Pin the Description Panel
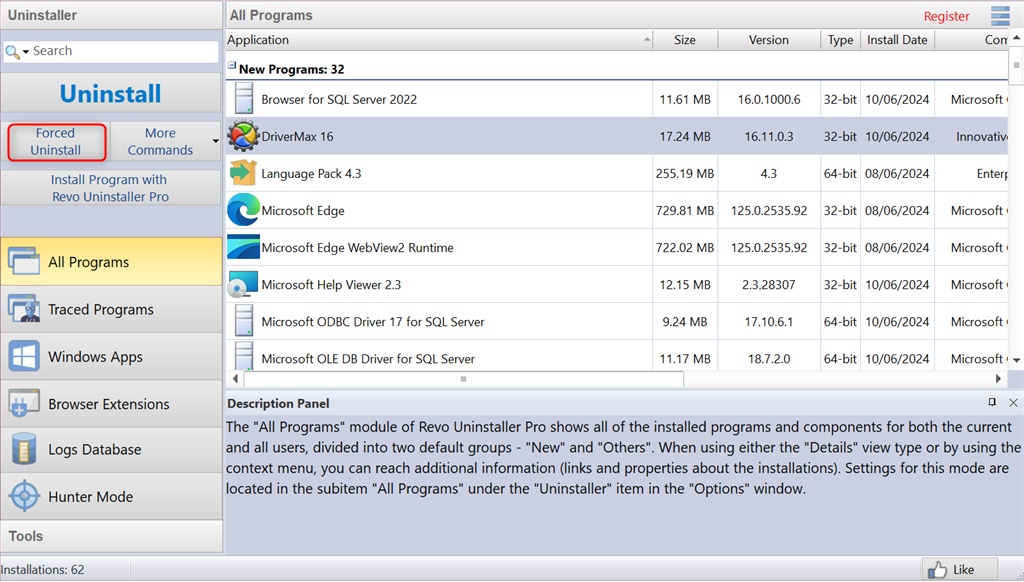This screenshot has height=582, width=1024. [x=992, y=403]
